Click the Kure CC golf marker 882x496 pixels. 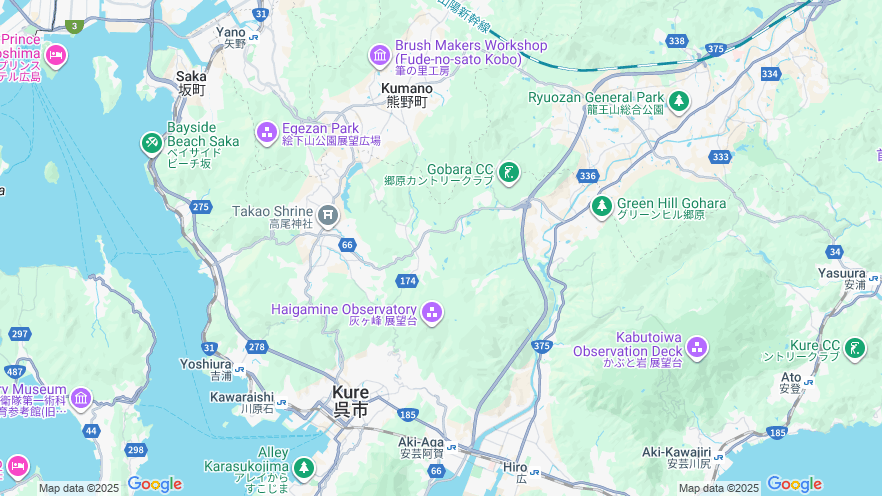pos(855,349)
